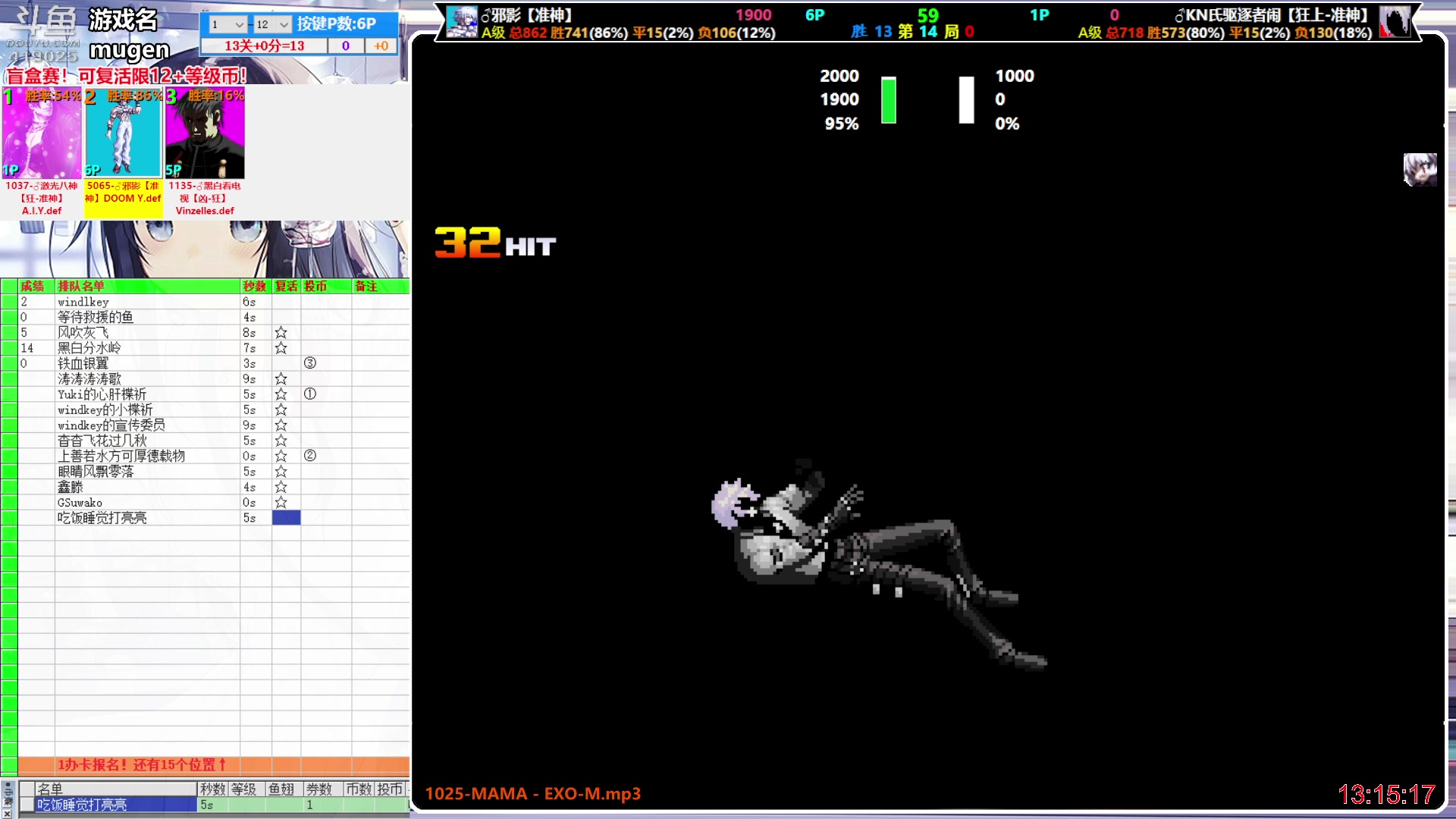Select character thumbnail 3 with 16% win rate
The height and width of the screenshot is (819, 1456).
click(x=205, y=133)
